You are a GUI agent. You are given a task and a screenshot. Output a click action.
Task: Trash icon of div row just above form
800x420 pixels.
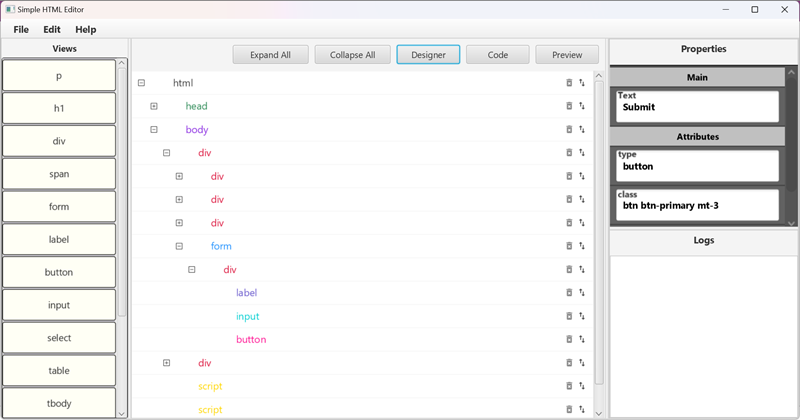(x=569, y=223)
